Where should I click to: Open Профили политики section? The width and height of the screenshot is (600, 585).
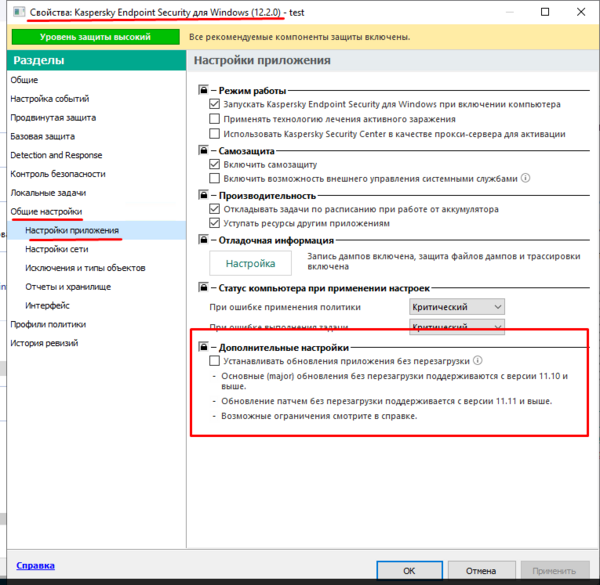[48, 324]
